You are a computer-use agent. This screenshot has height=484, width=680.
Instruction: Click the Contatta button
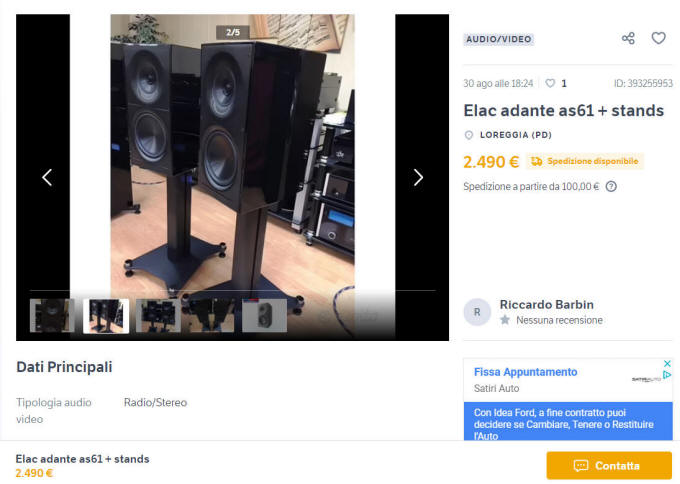609,465
